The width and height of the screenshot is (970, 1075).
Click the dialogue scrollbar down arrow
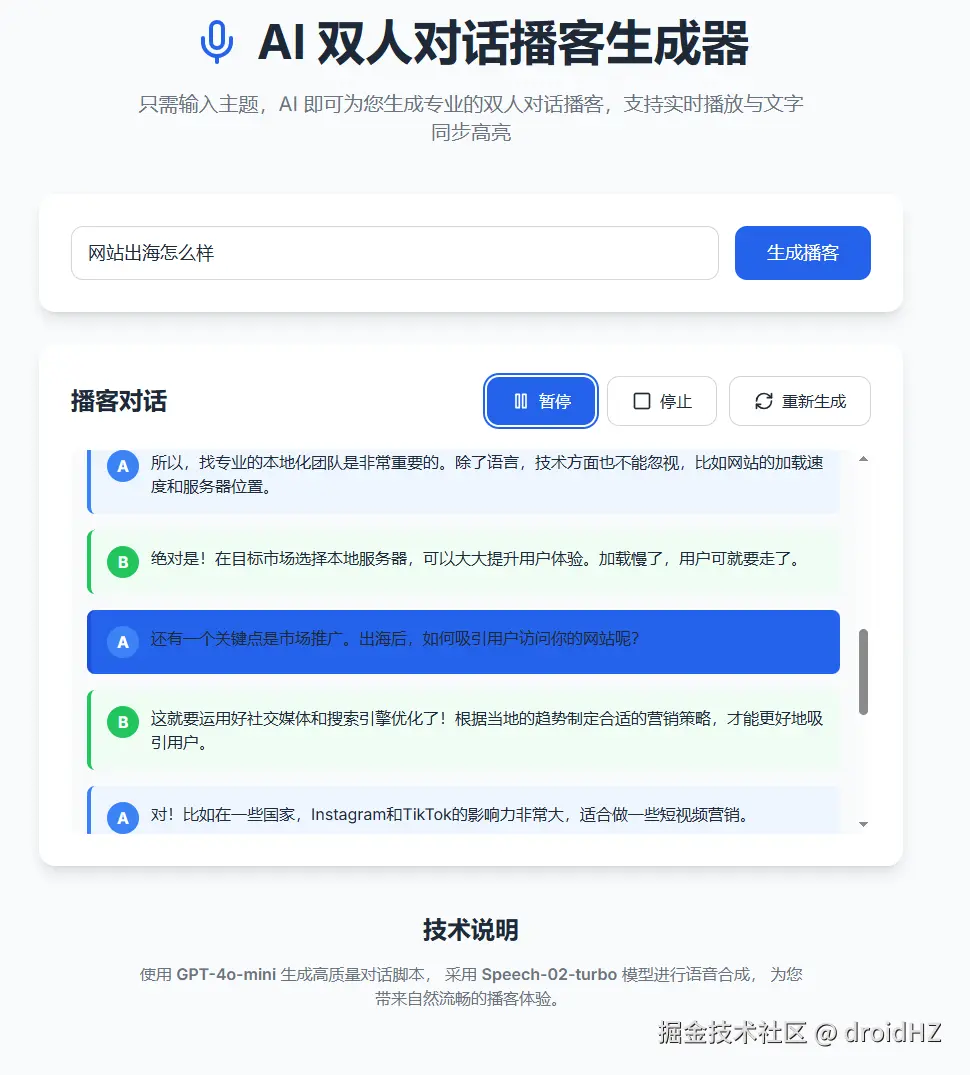click(864, 824)
